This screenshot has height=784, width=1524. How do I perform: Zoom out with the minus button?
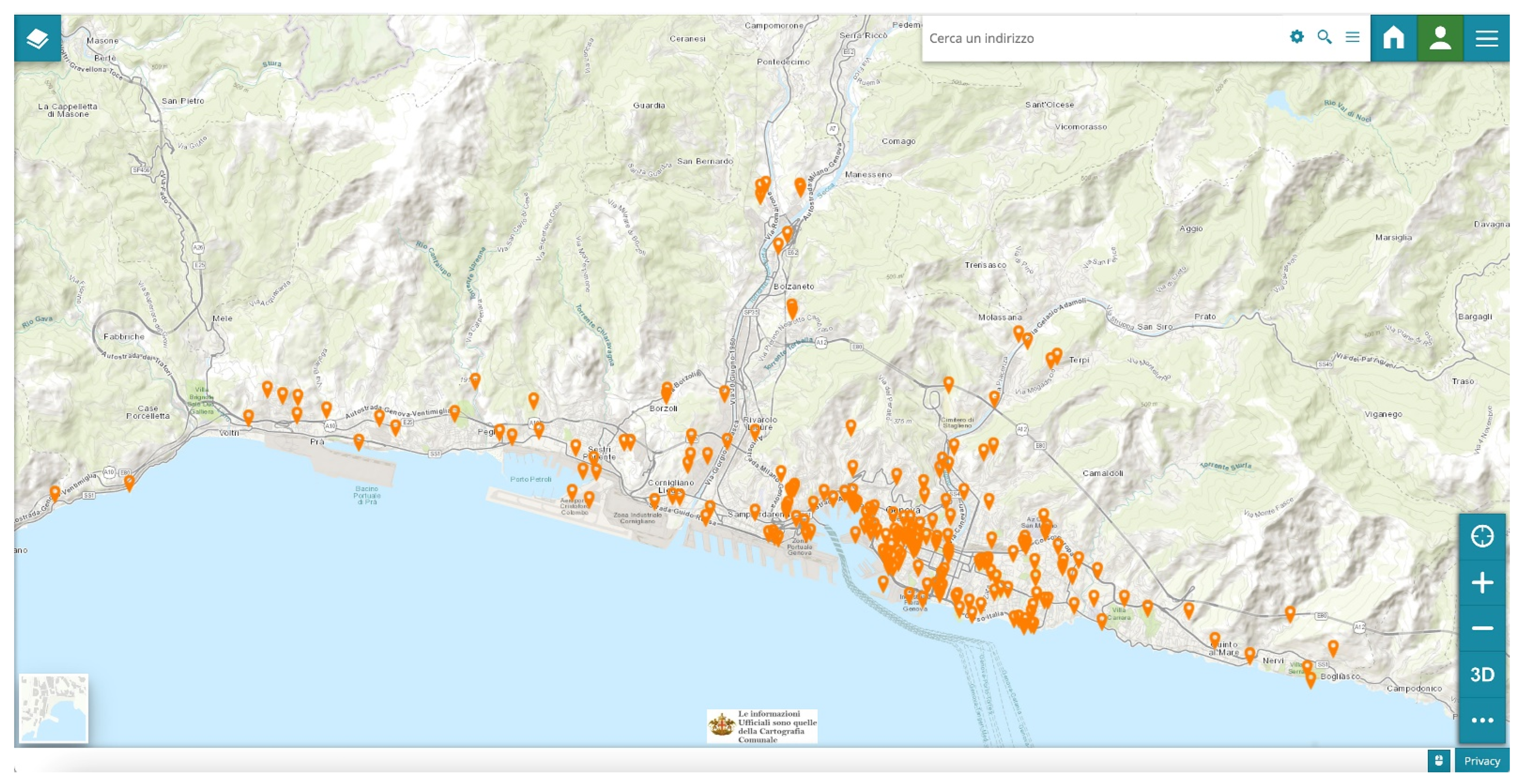1481,628
